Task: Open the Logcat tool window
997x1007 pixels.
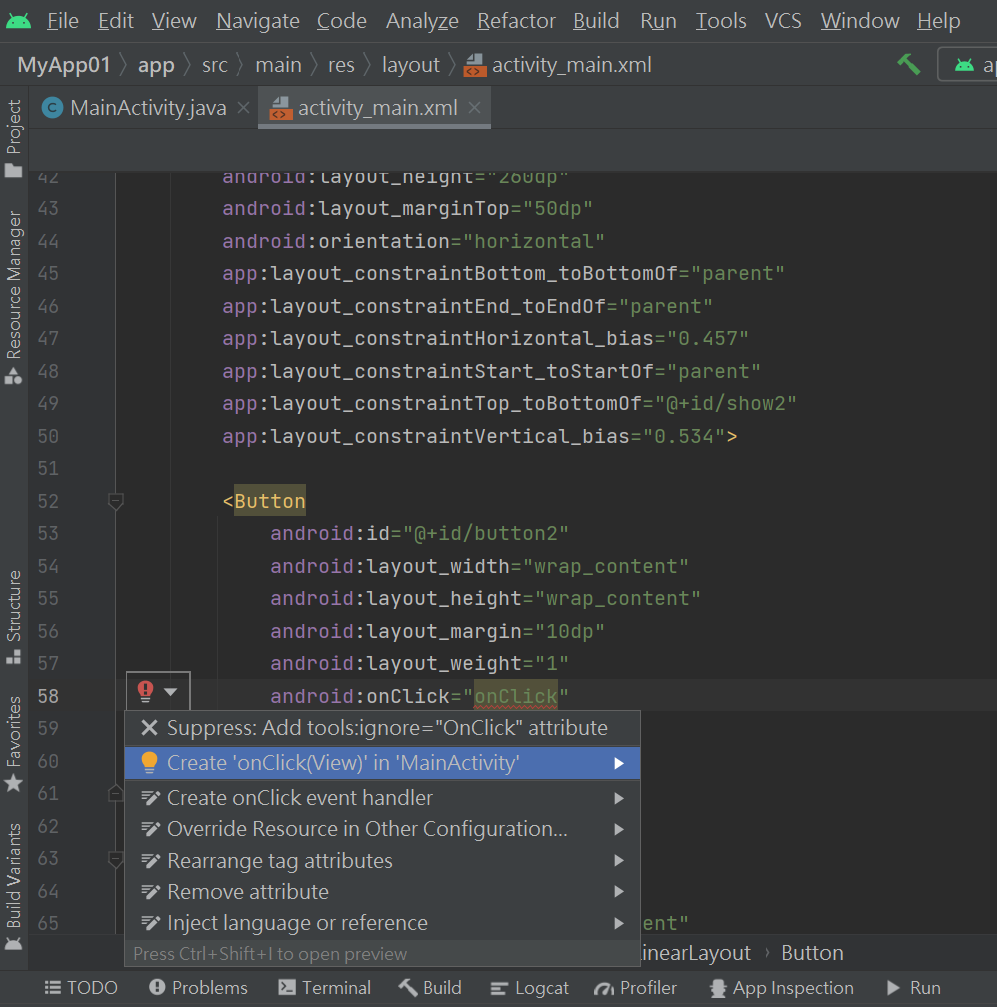Action: pos(529,988)
